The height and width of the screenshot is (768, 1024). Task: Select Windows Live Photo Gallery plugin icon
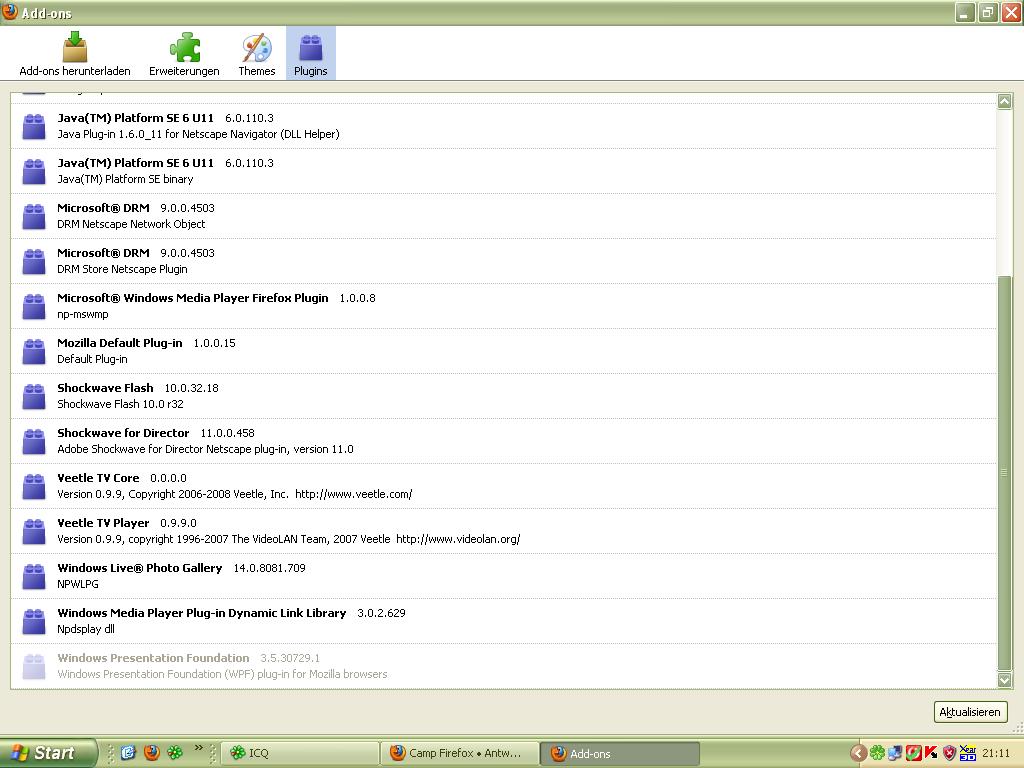click(34, 577)
